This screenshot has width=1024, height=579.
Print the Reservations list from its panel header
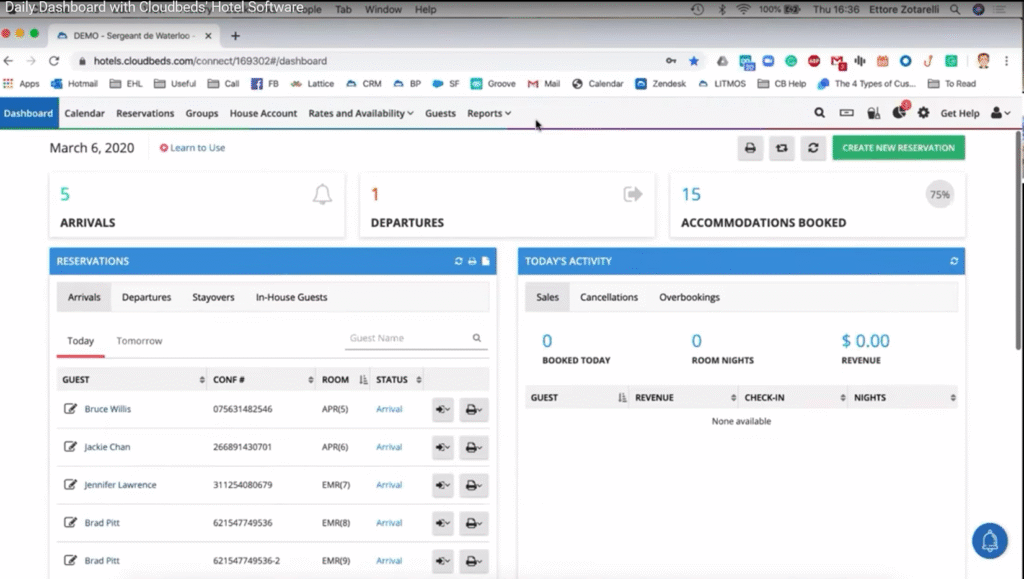(471, 261)
